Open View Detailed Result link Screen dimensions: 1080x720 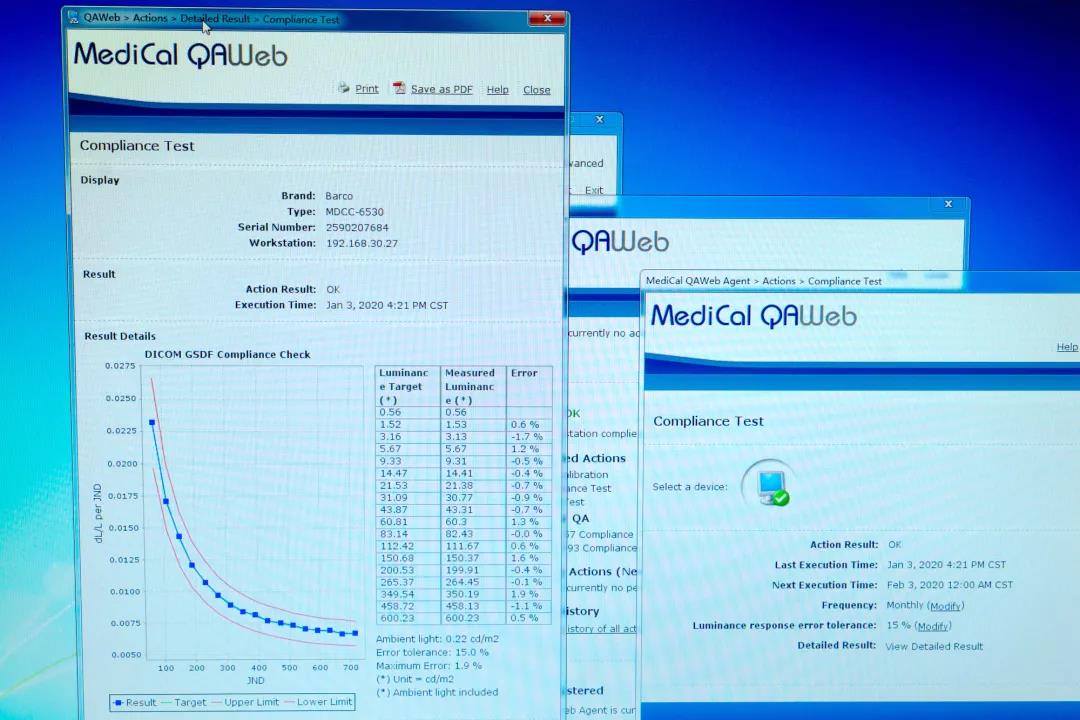point(934,646)
